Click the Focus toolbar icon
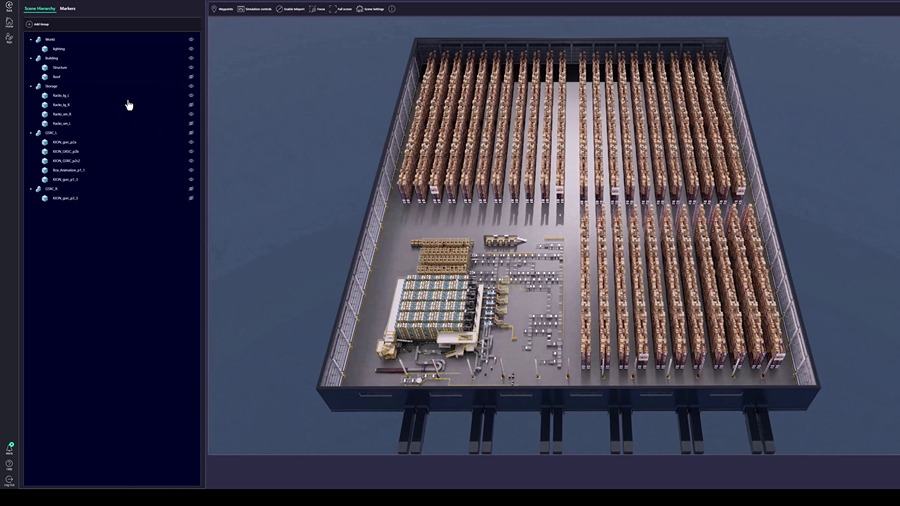This screenshot has width=900, height=506. coord(316,9)
